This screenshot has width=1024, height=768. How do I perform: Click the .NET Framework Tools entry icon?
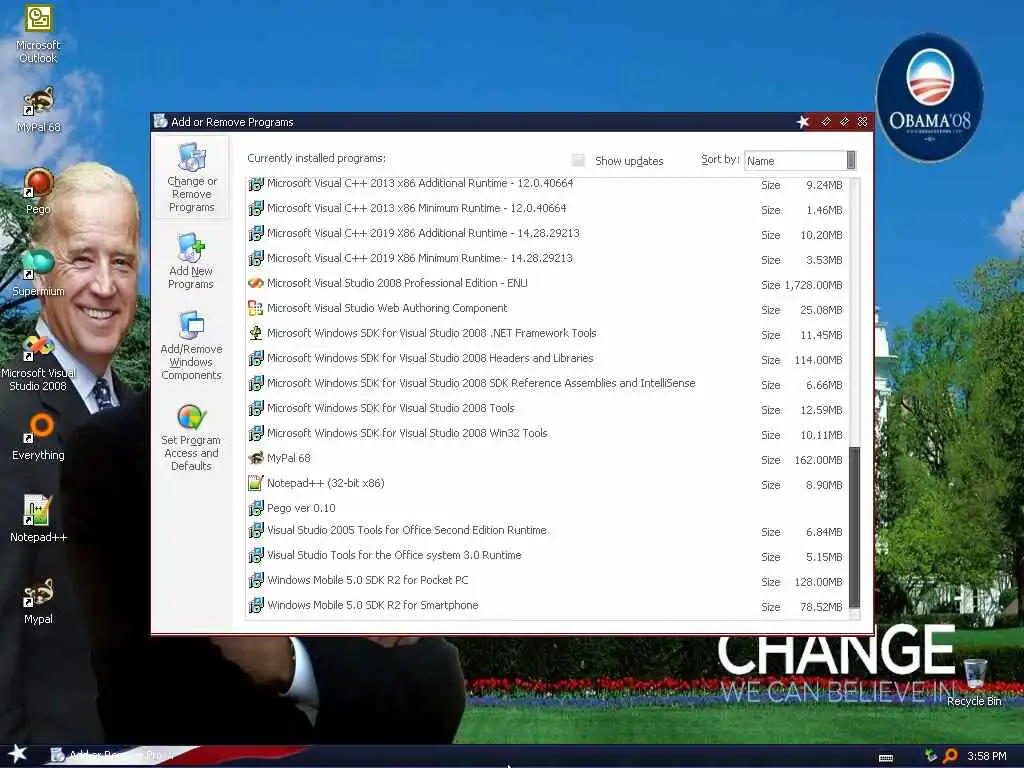point(256,333)
